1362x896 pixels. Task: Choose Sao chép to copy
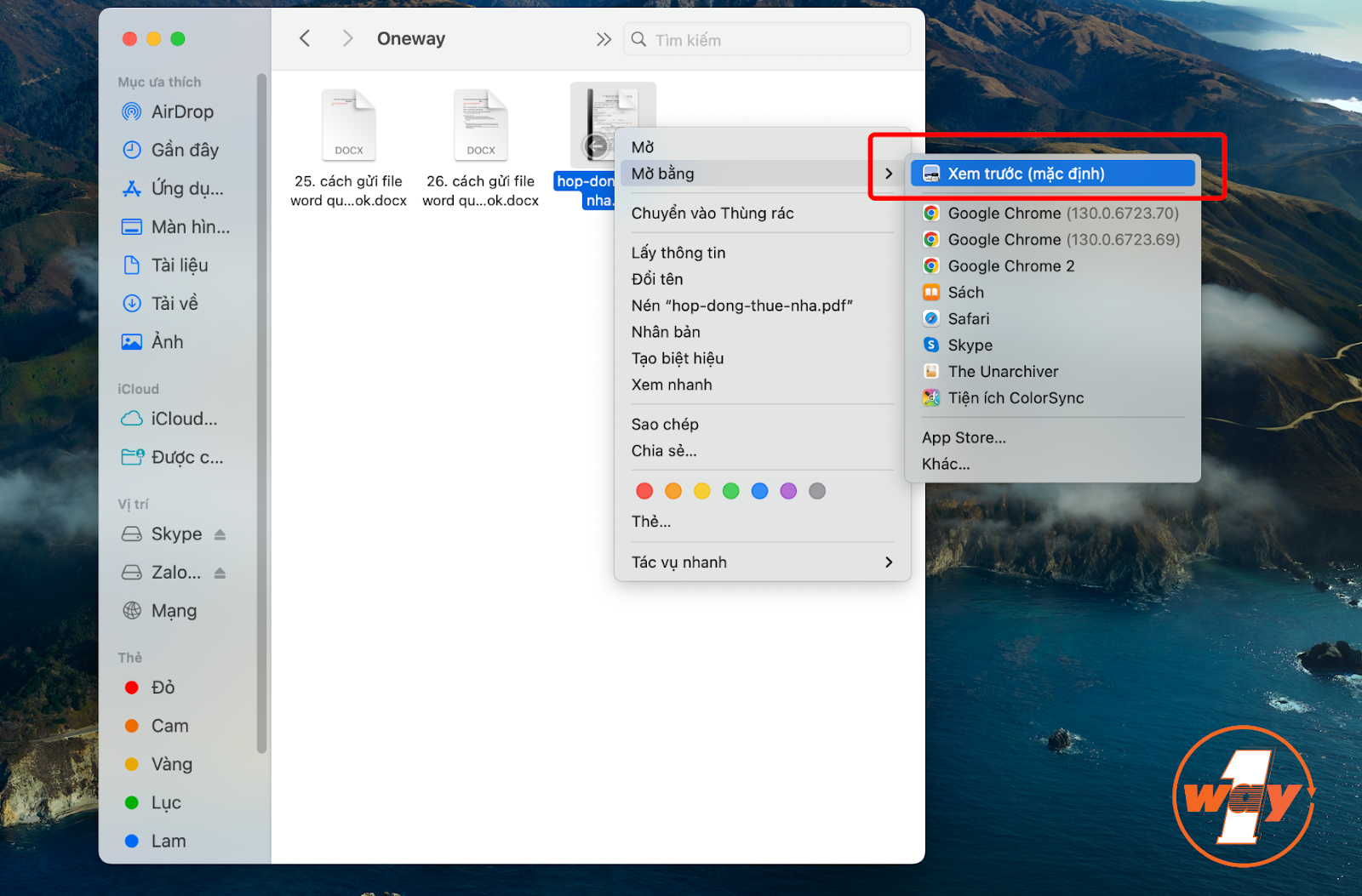762,424
